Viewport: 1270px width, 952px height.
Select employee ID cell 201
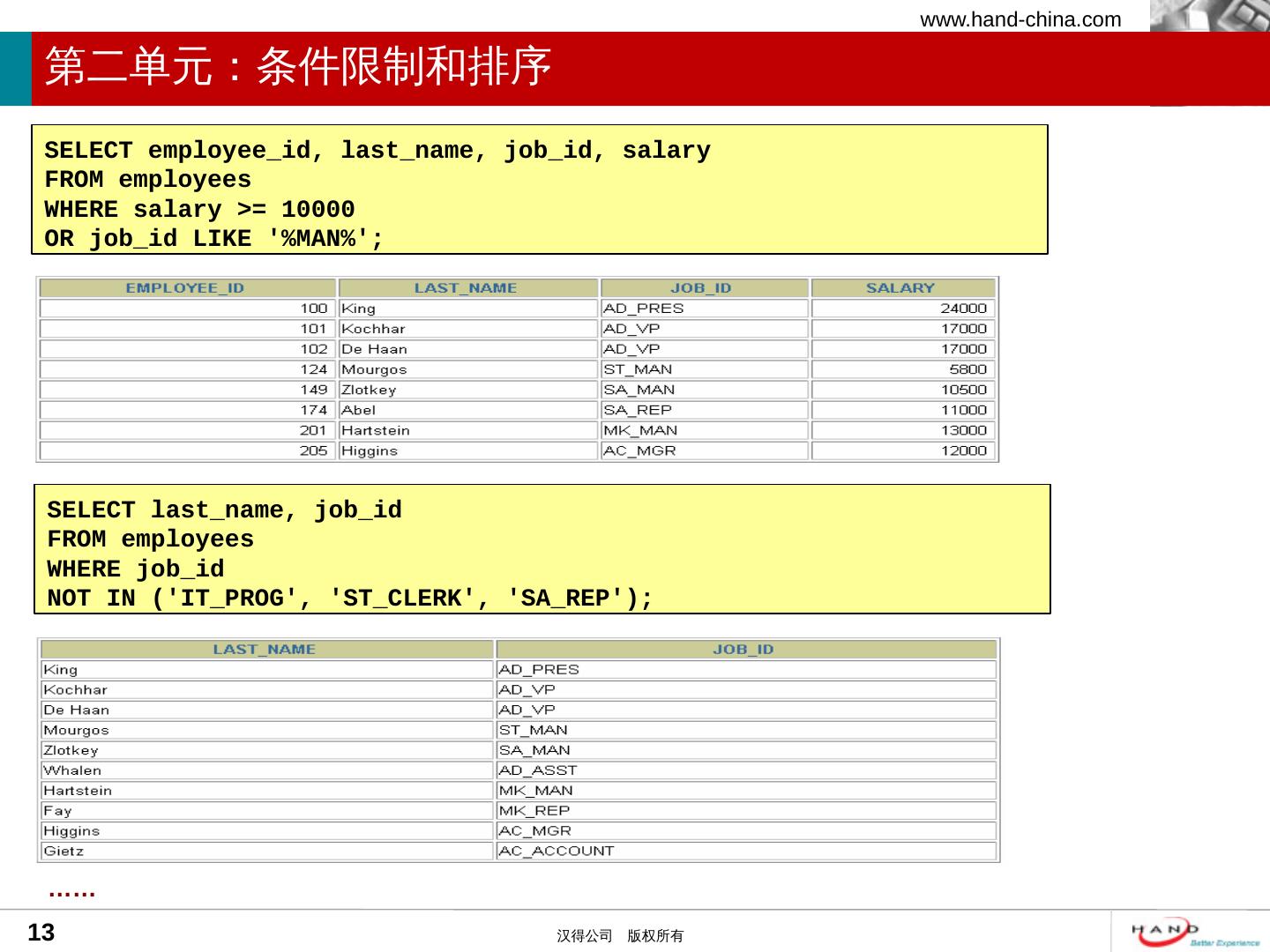(x=186, y=430)
